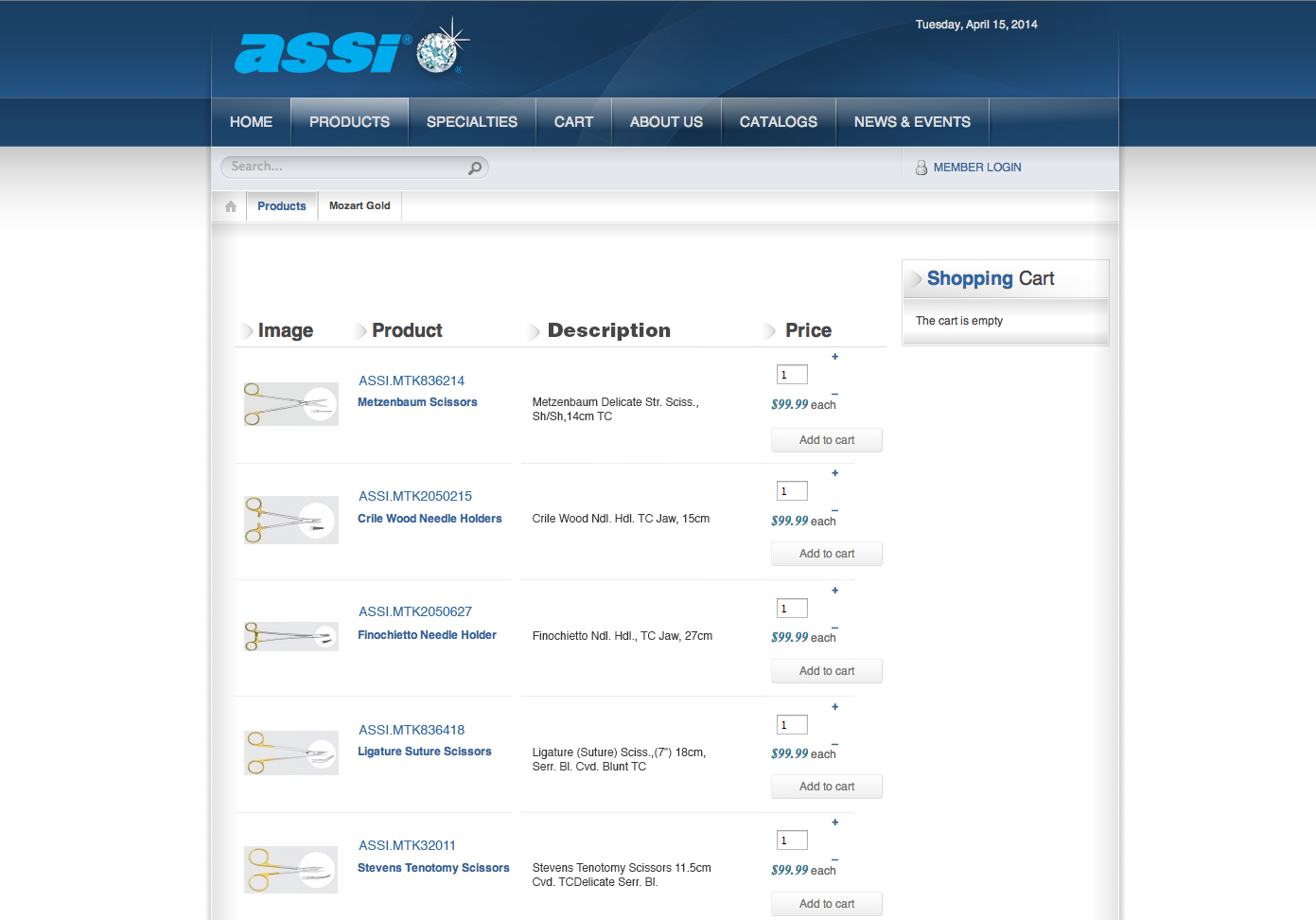The width and height of the screenshot is (1316, 920).
Task: View the Stevens Tenotomy Scissors thumbnail
Action: 291,870
